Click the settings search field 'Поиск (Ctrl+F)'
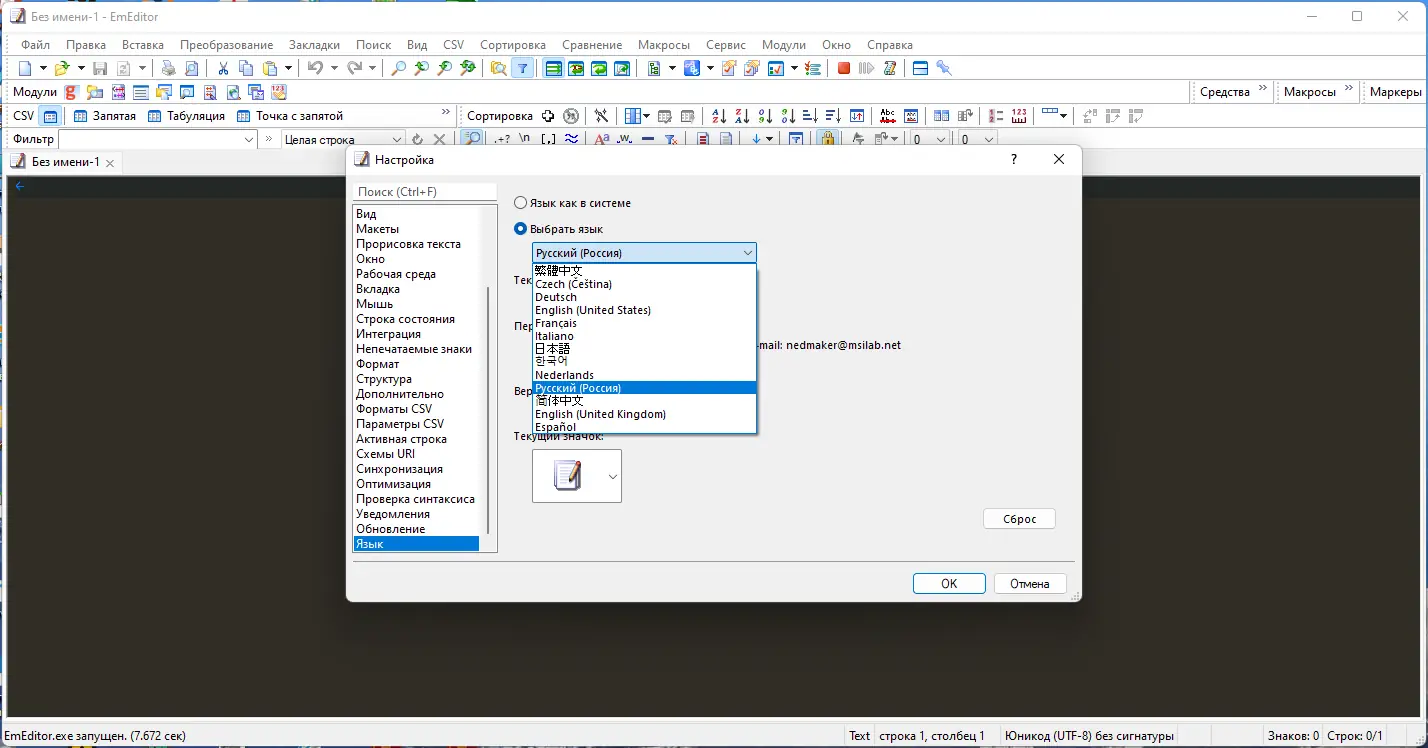 (x=425, y=192)
